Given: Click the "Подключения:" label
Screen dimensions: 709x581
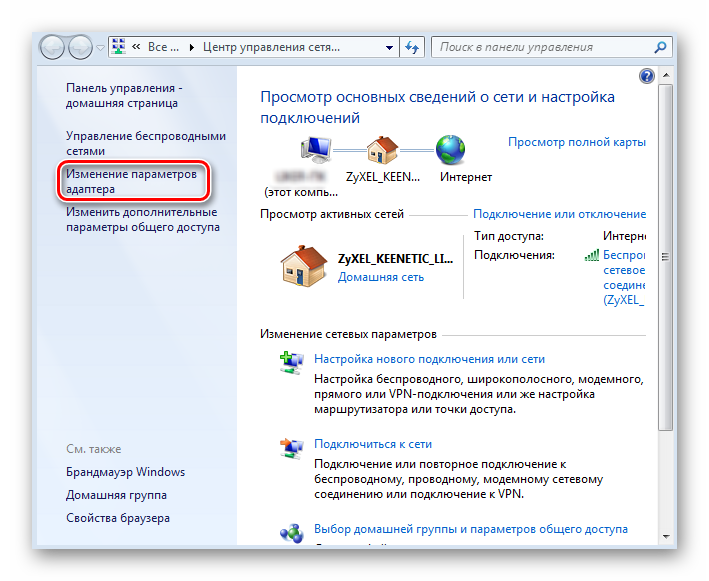Looking at the screenshot, I should (514, 255).
